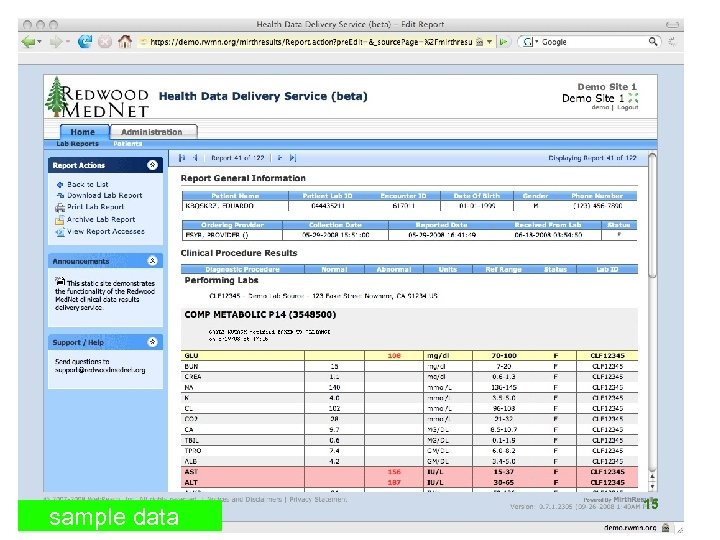Go to previous report icon

point(195,158)
